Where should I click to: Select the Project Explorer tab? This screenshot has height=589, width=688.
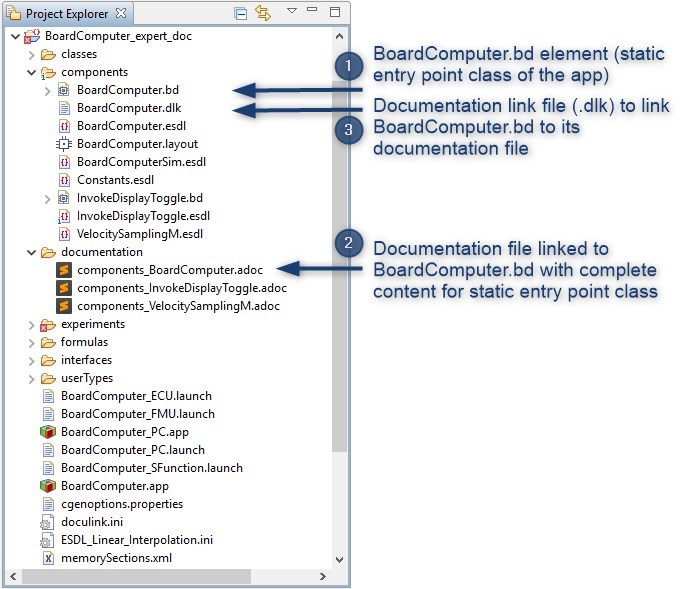pos(66,13)
